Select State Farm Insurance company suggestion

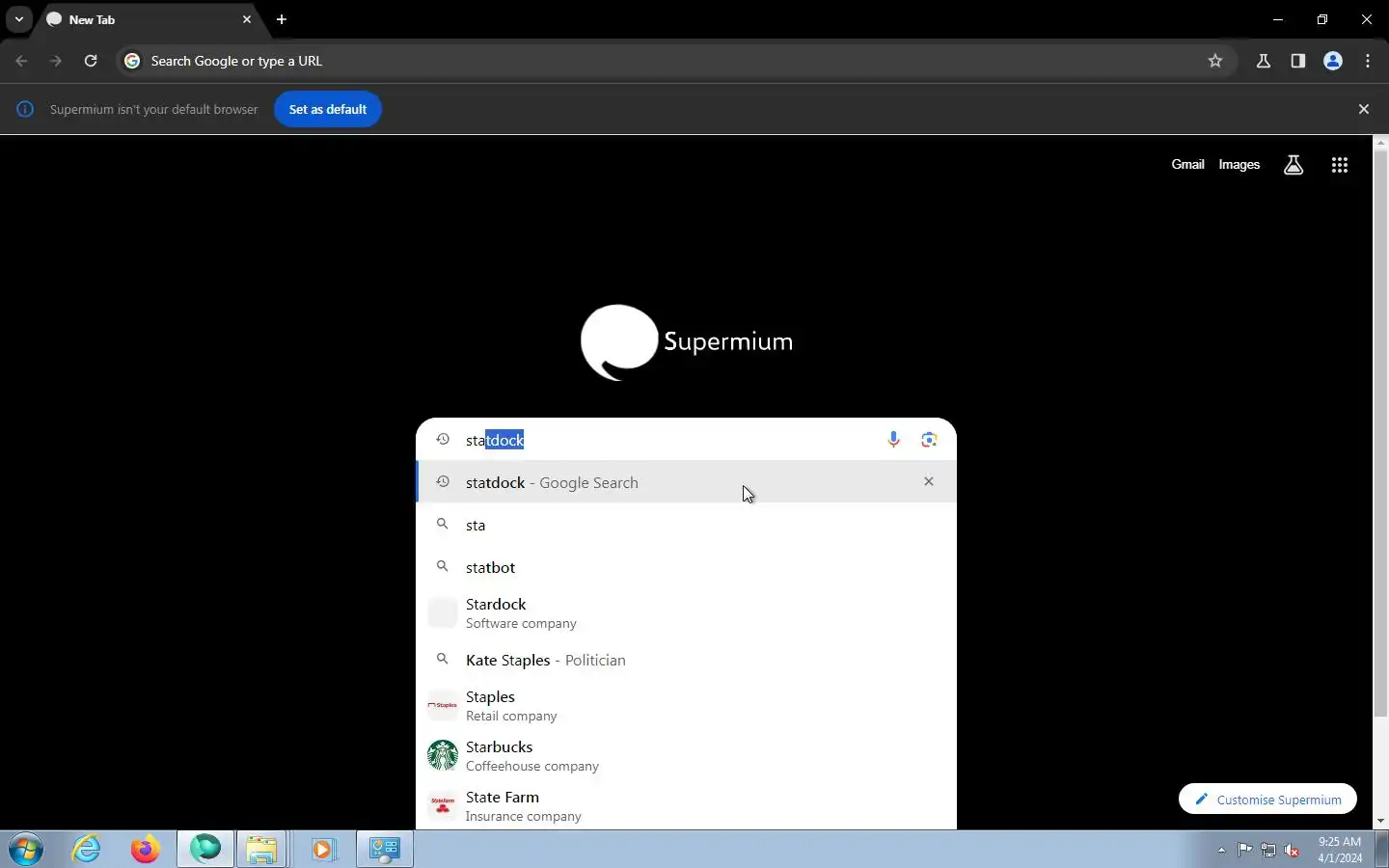click(686, 806)
